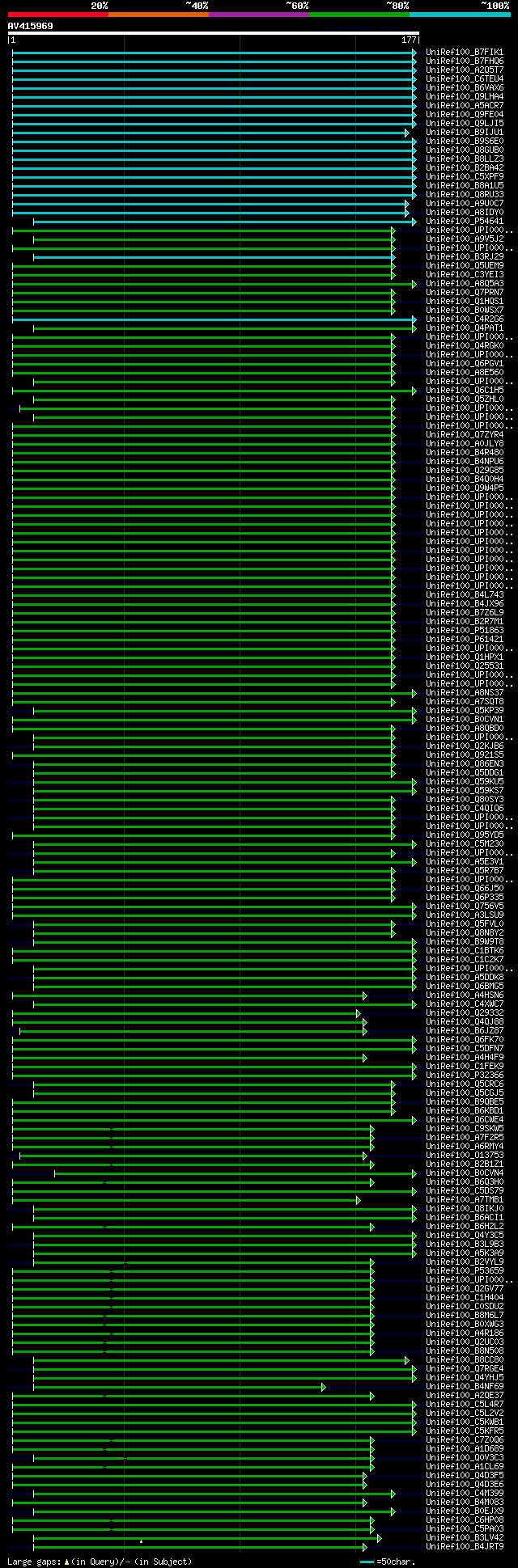Click the purple ~60% identity legend segment
Image resolution: width=518 pixels, height=1568 pixels.
pyautogui.click(x=259, y=15)
